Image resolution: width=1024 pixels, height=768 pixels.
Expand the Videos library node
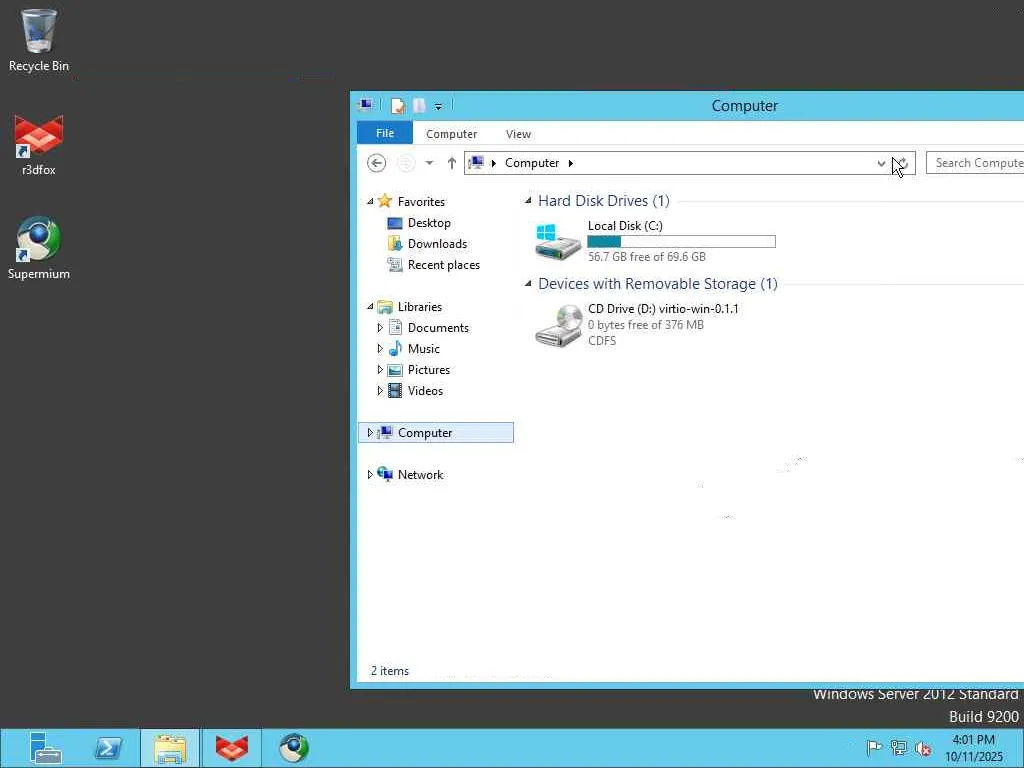click(379, 391)
